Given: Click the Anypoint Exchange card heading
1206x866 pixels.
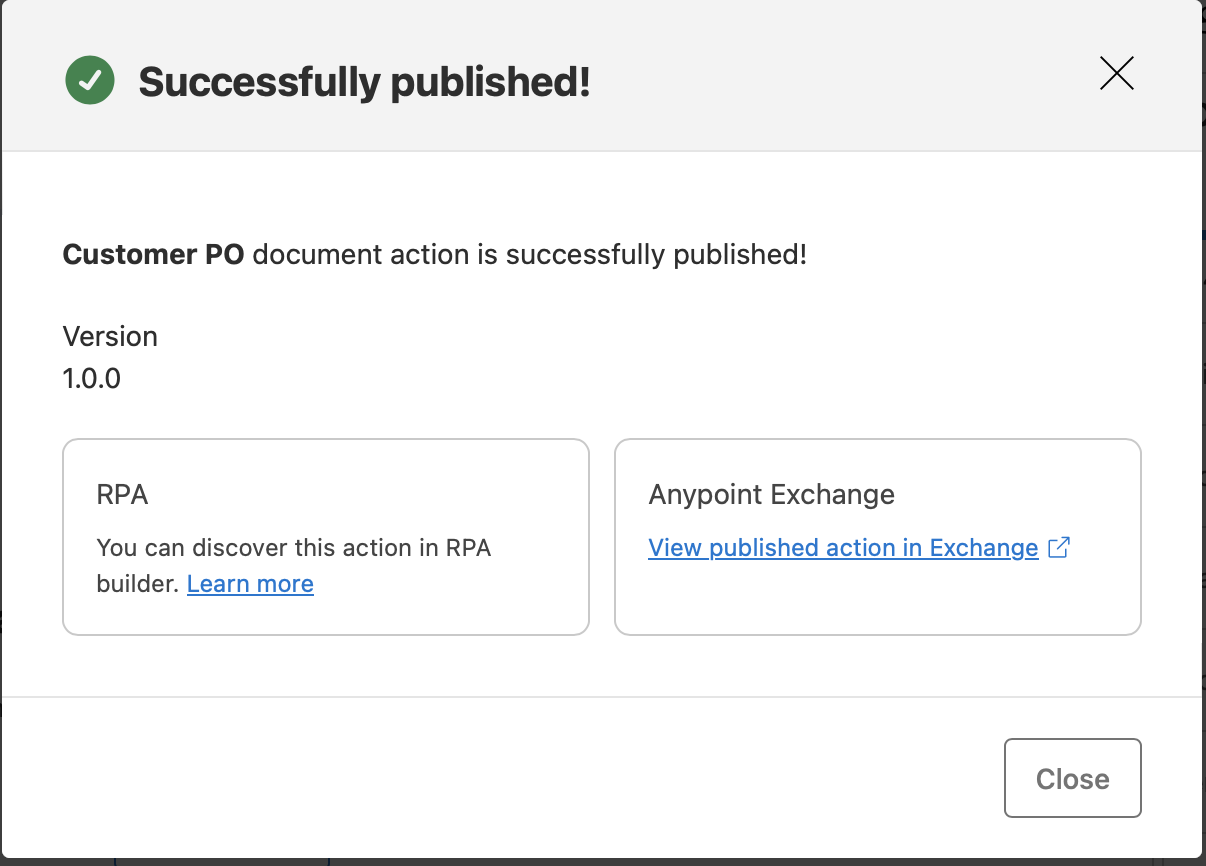Looking at the screenshot, I should click(x=771, y=494).
